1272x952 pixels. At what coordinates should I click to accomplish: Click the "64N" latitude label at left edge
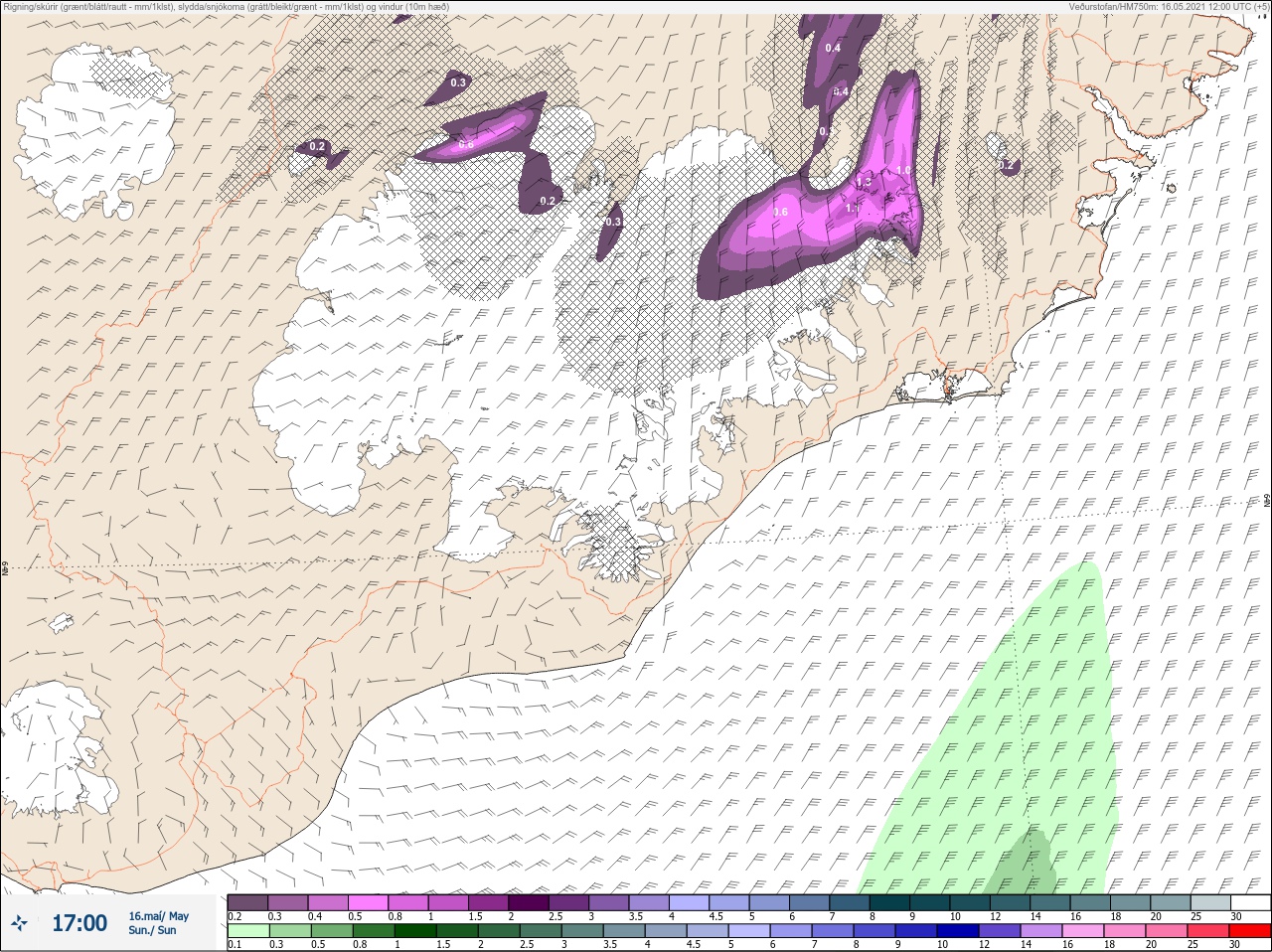pos(5,570)
